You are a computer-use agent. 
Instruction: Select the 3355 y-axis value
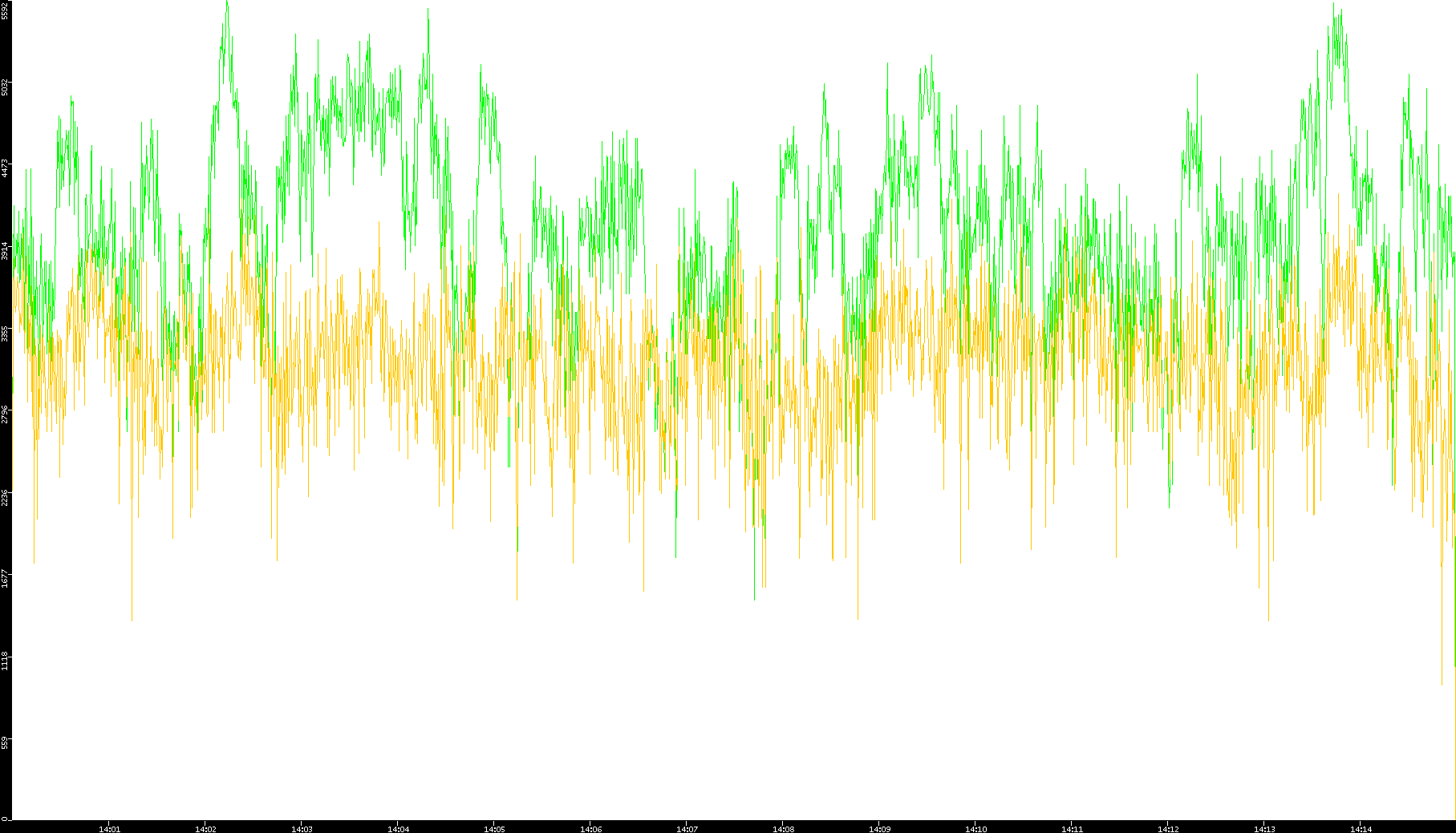tap(5, 333)
